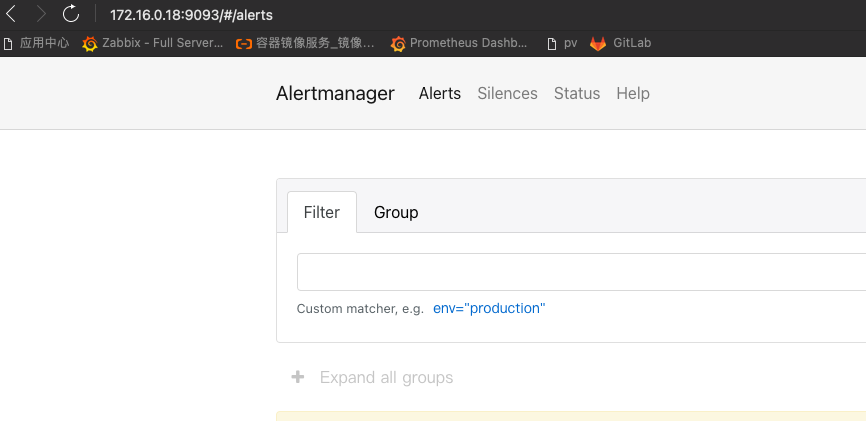866x421 pixels.
Task: Go to the Alerts page
Action: point(440,93)
